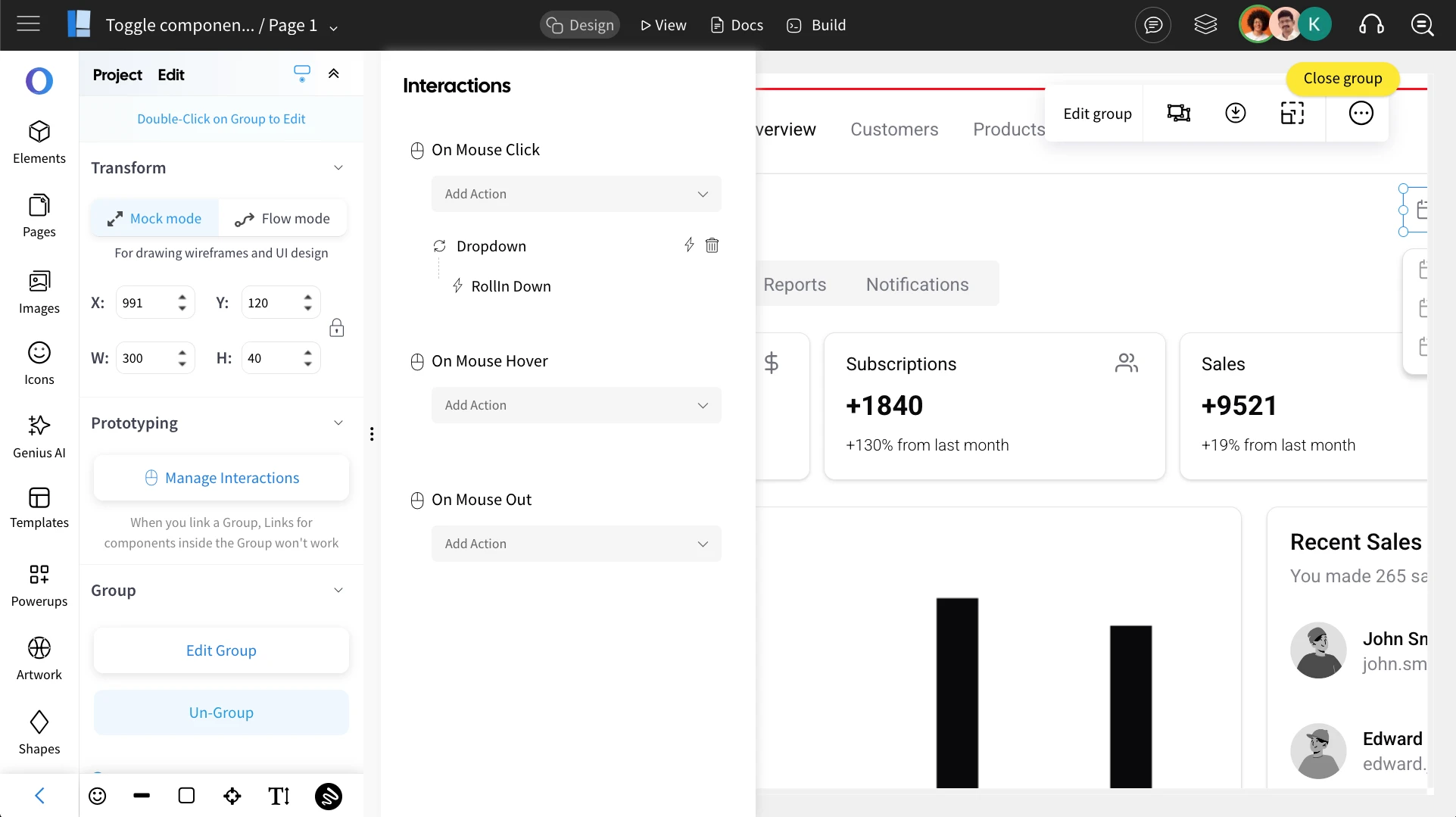Collapse the Group section
The image size is (1456, 817).
(338, 590)
